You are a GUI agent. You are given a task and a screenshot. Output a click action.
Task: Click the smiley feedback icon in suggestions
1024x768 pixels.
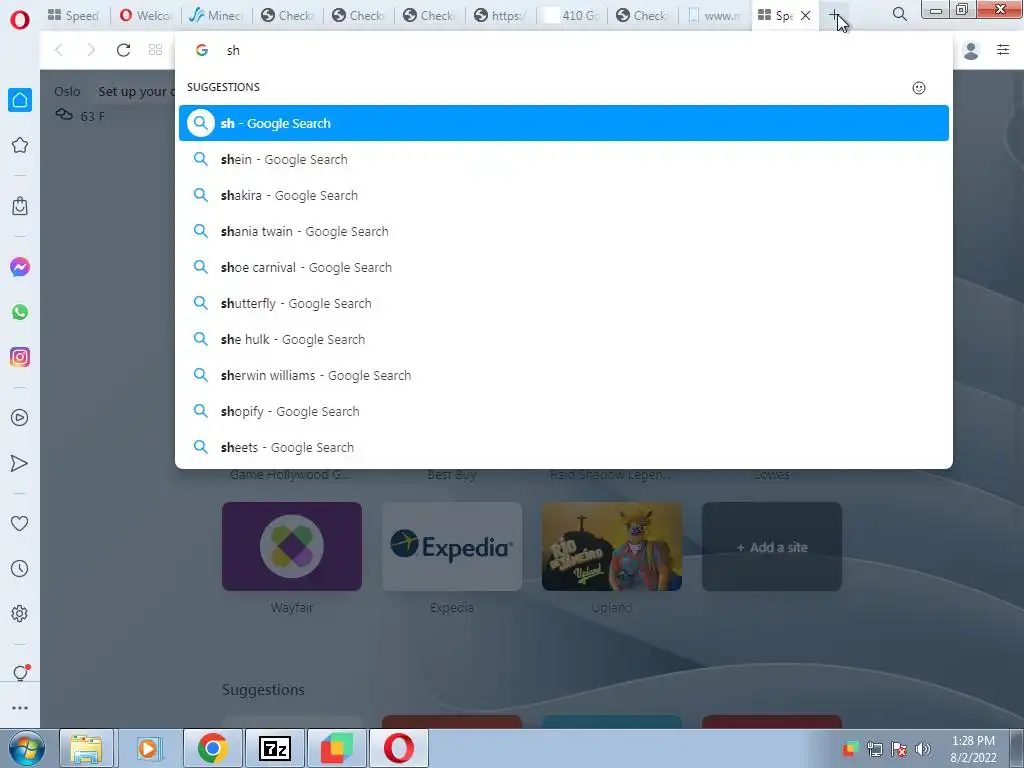point(919,88)
